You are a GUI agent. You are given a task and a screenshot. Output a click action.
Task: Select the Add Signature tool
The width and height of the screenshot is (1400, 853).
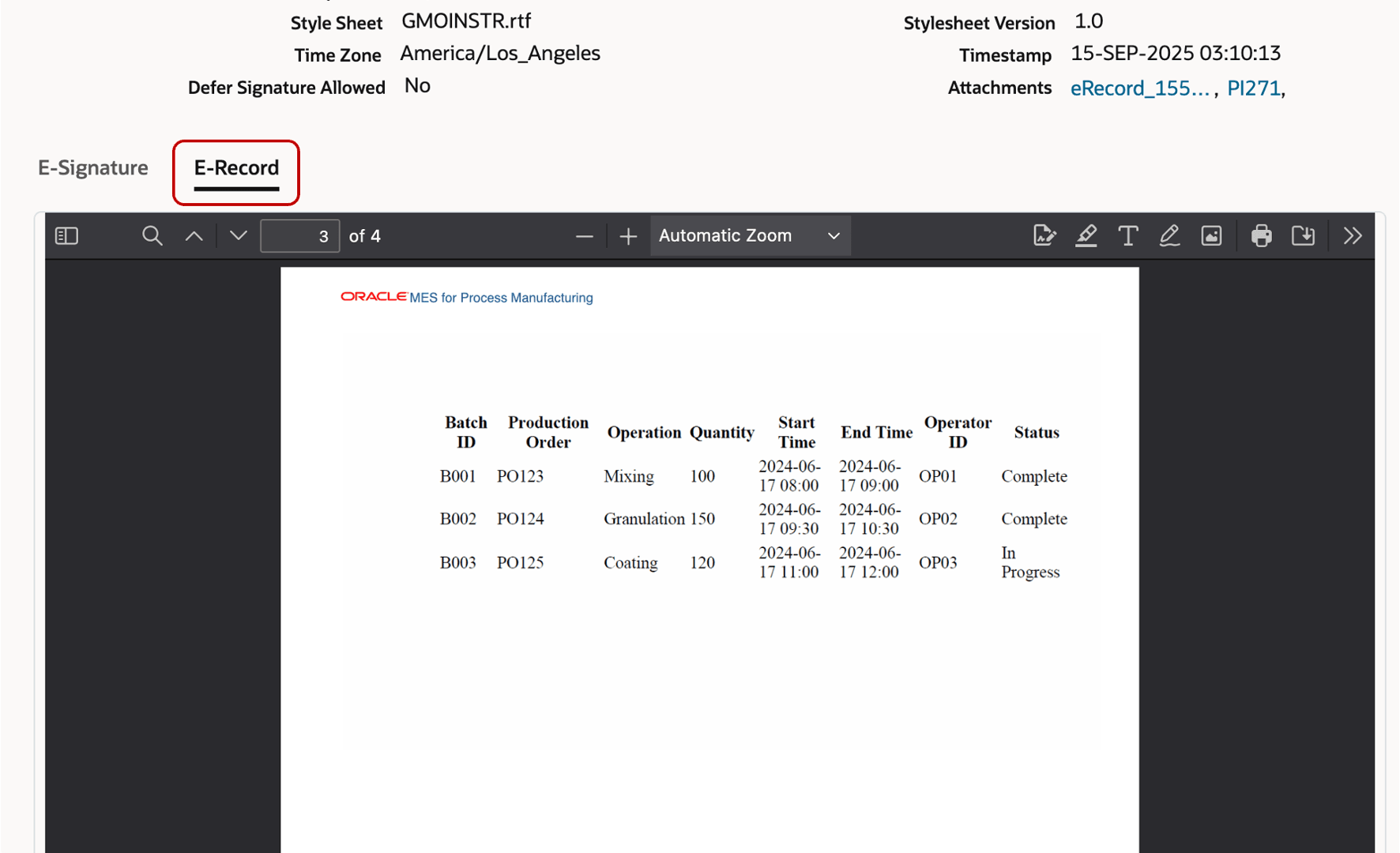tap(1044, 235)
